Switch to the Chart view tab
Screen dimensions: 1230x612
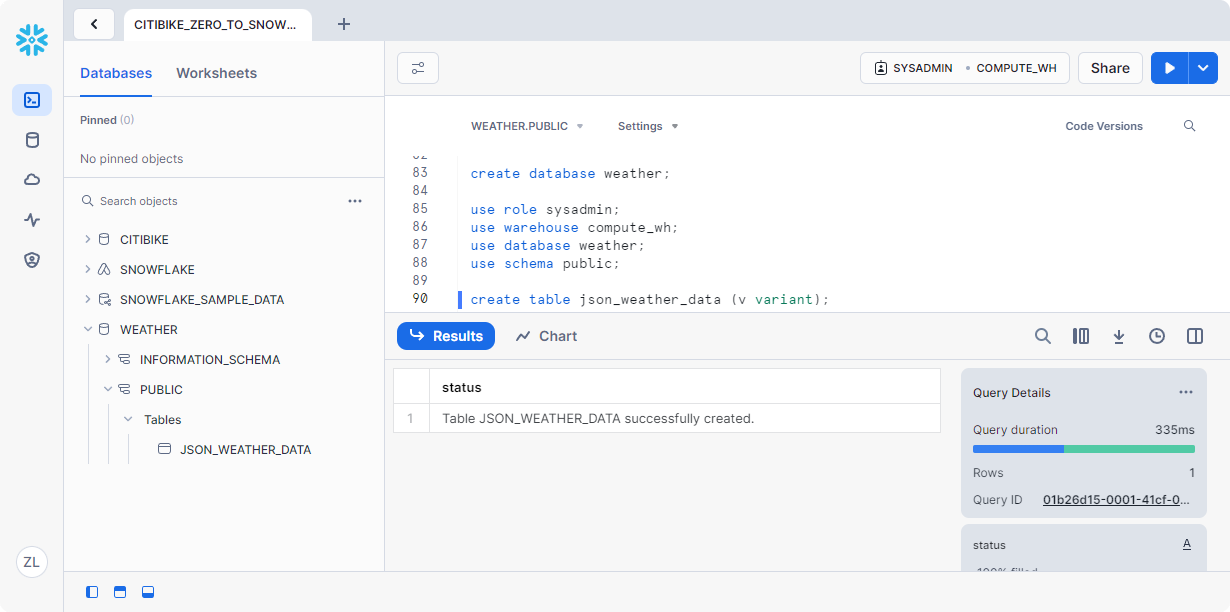pos(546,336)
